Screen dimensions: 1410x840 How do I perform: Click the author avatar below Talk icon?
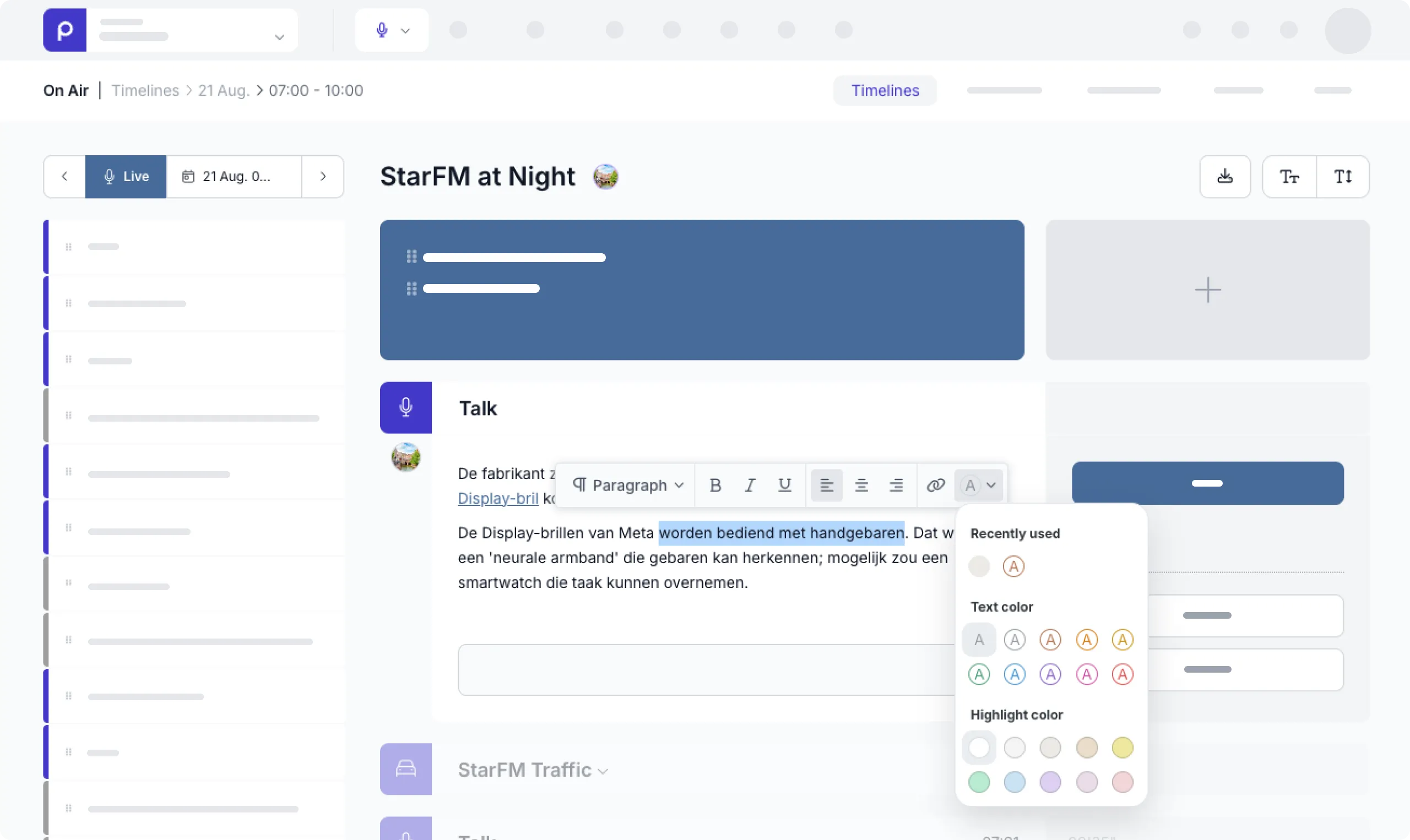tap(405, 457)
